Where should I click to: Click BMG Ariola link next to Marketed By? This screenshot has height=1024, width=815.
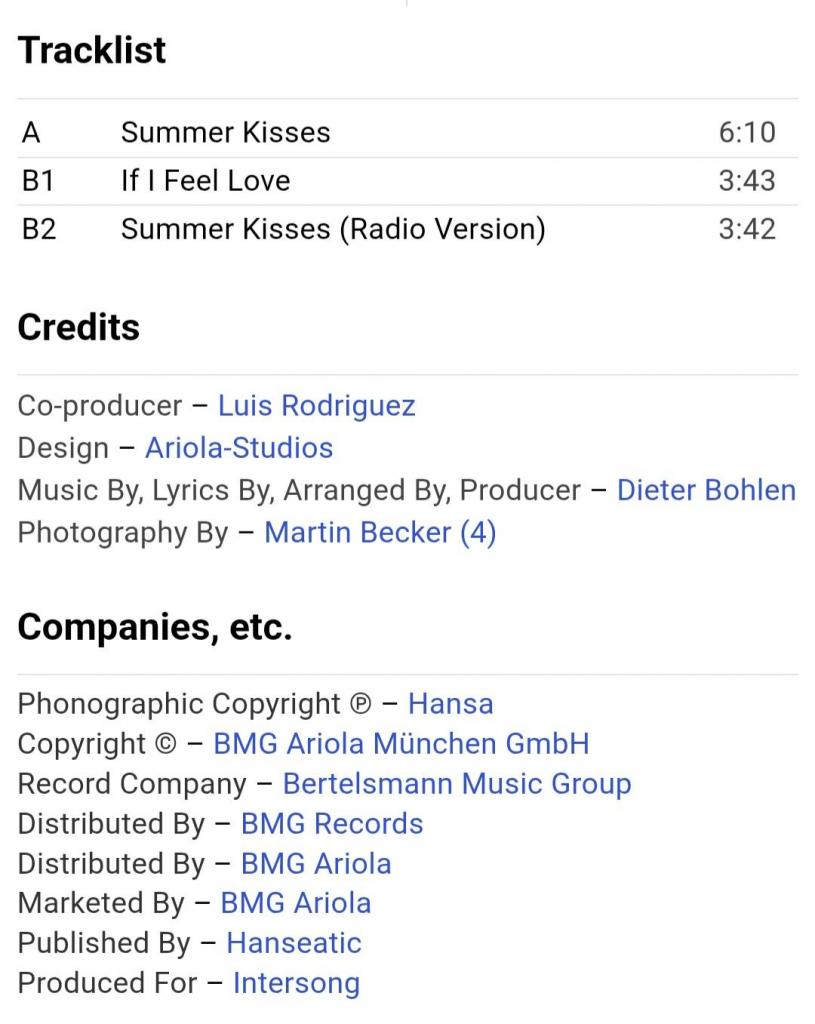pyautogui.click(x=295, y=903)
